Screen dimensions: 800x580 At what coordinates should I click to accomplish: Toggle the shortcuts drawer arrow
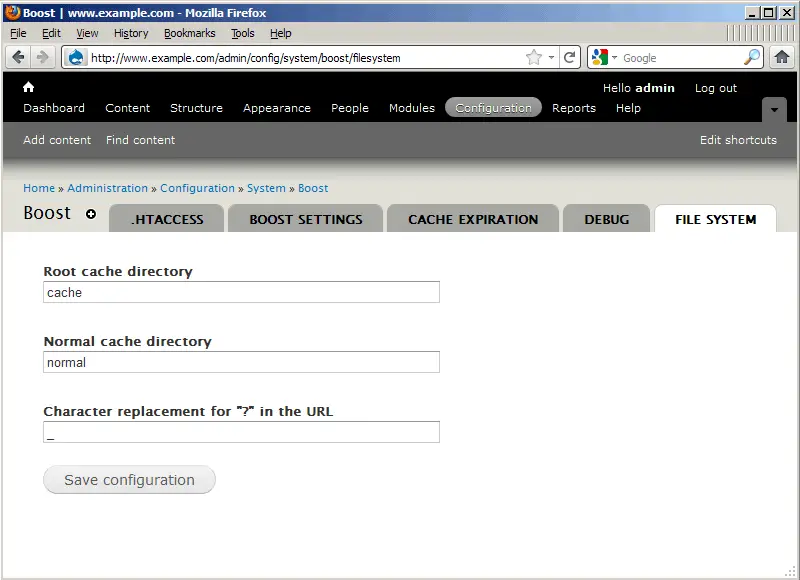tap(774, 109)
